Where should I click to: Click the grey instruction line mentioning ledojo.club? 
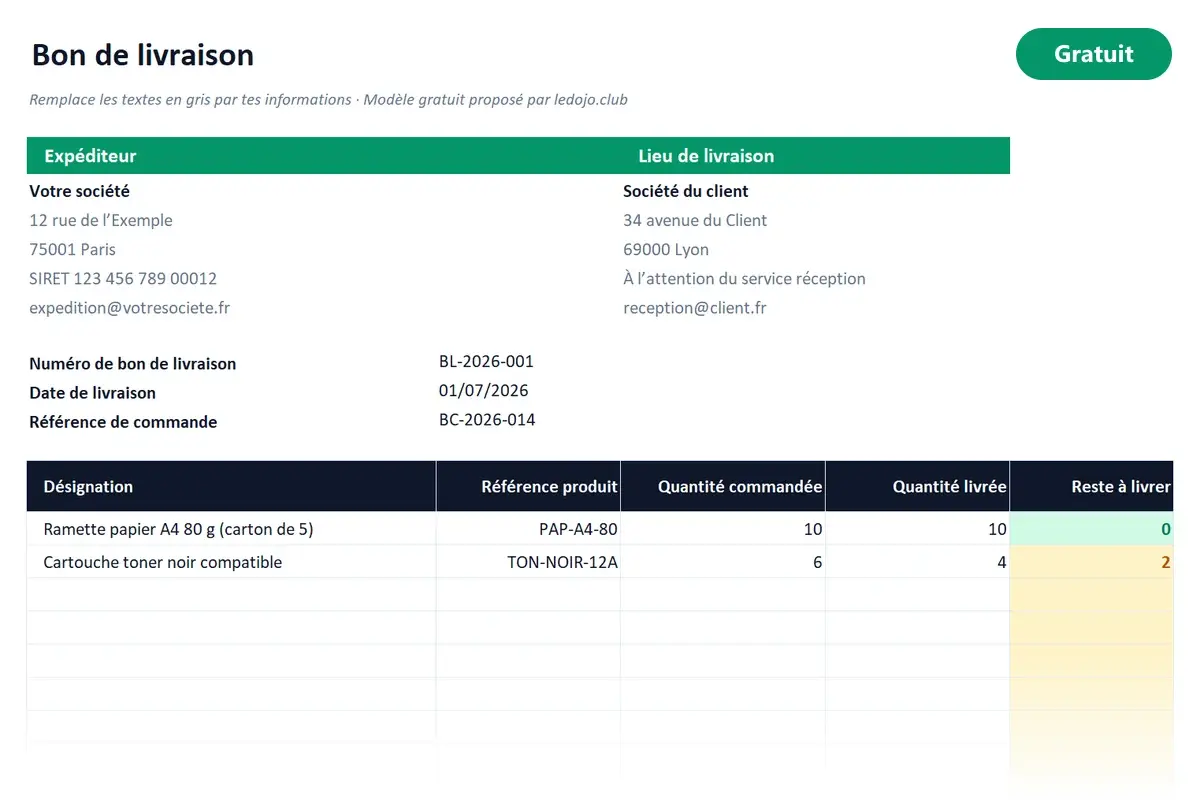tap(328, 100)
